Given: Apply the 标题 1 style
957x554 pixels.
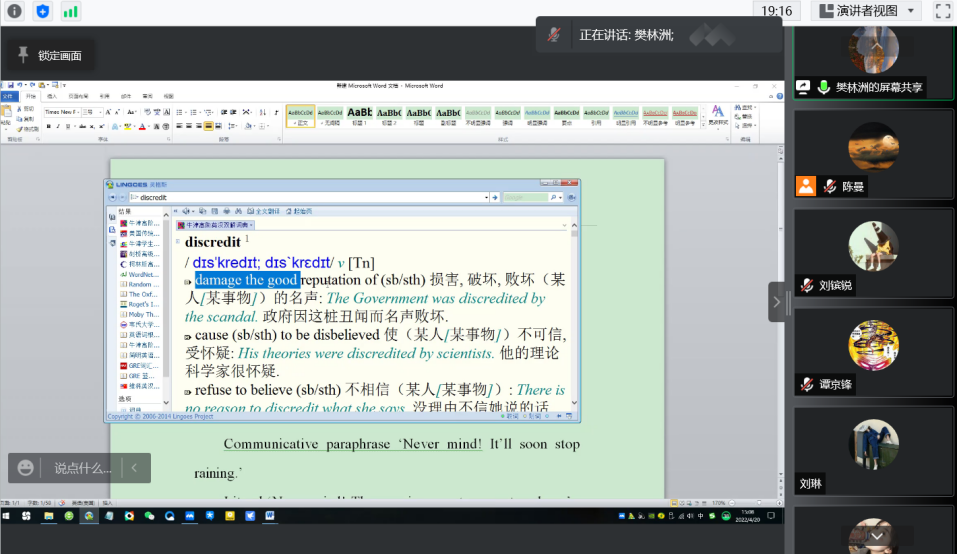Looking at the screenshot, I should tap(359, 116).
